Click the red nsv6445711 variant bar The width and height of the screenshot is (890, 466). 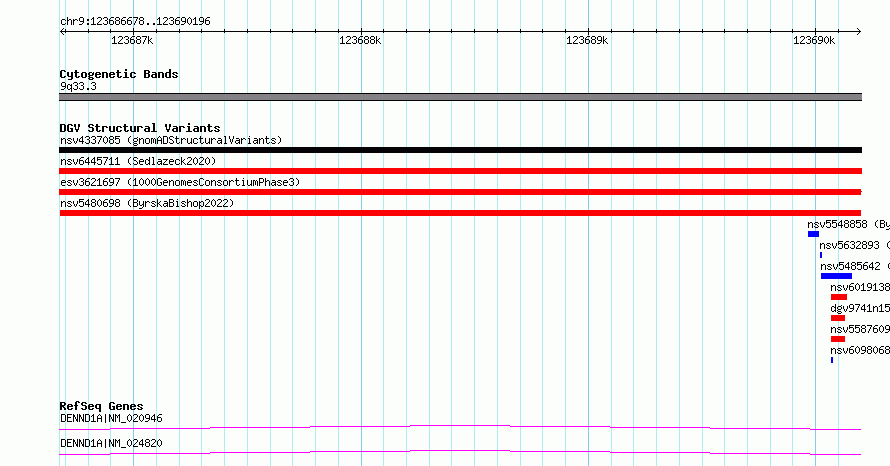[460, 171]
